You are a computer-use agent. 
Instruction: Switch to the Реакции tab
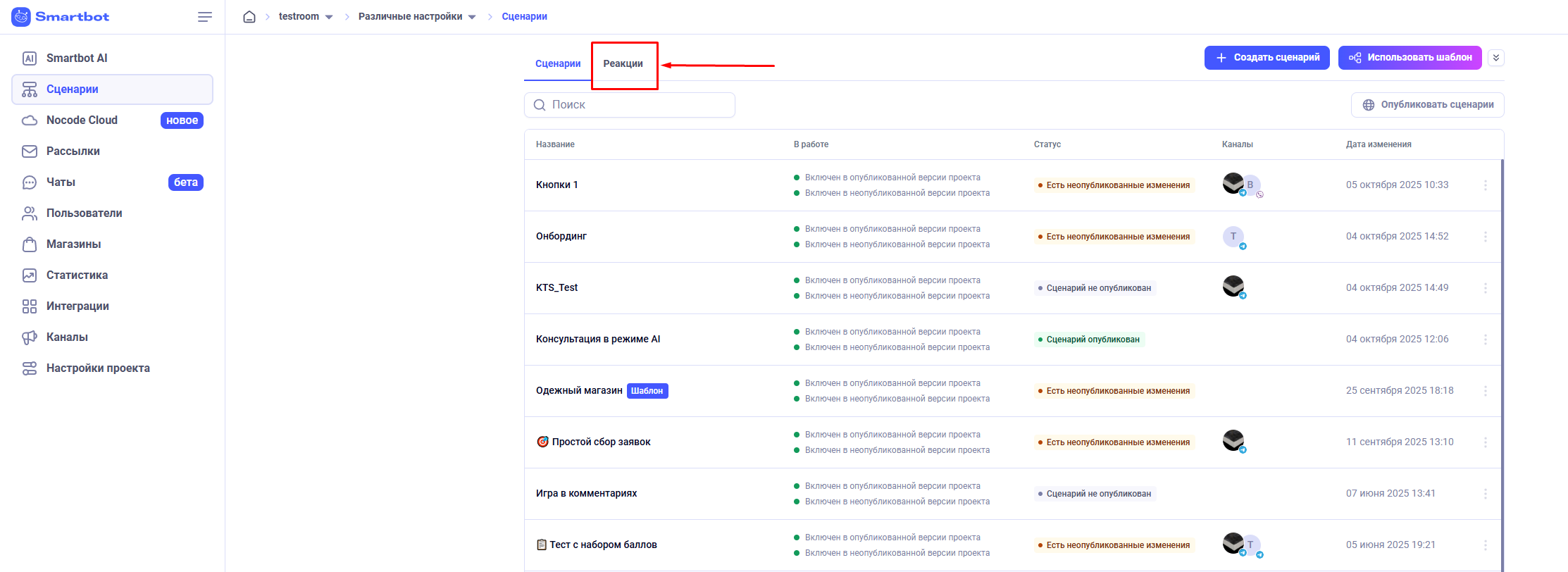623,64
